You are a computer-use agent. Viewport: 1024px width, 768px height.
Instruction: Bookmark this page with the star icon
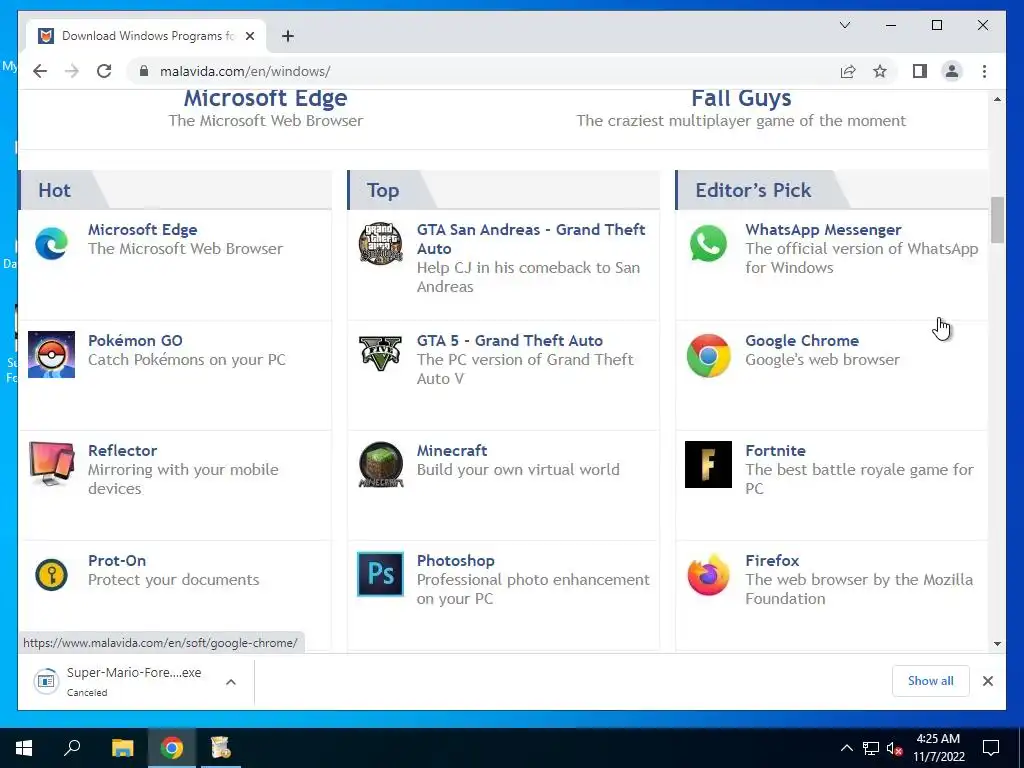(880, 71)
